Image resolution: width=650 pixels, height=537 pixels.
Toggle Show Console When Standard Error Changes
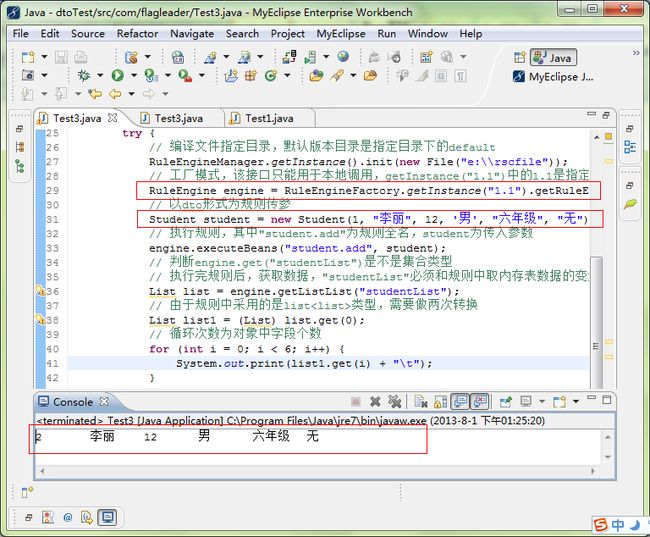[x=480, y=401]
